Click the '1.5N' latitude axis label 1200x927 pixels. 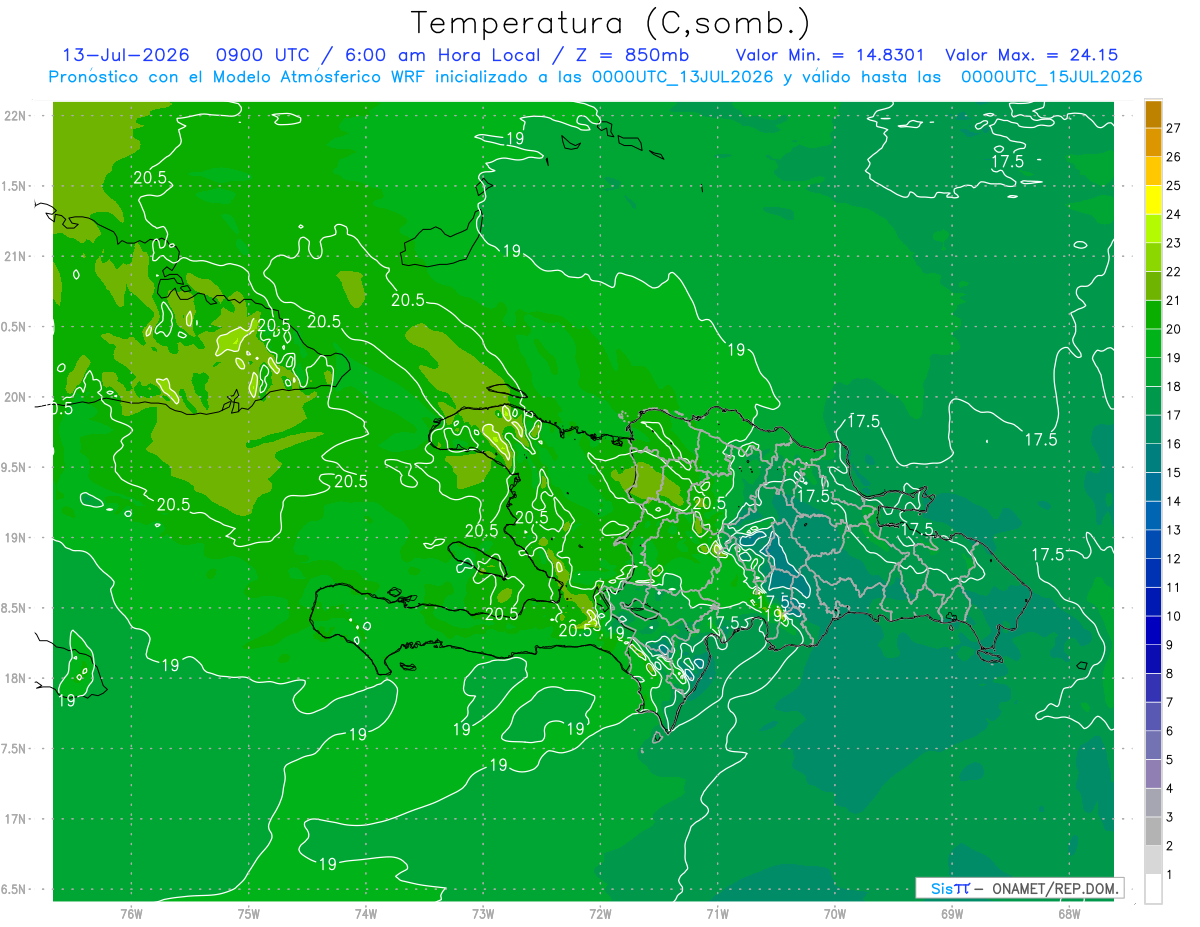(14, 186)
